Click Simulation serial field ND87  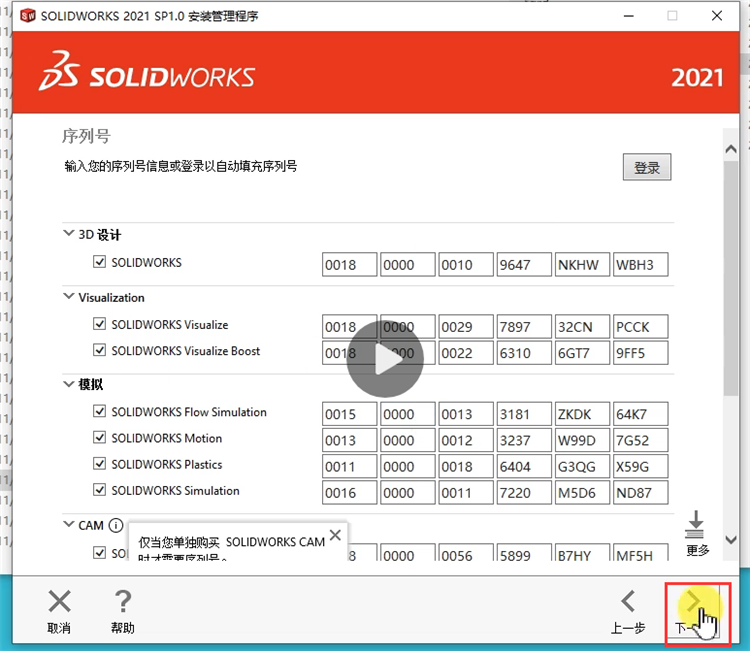pos(640,493)
